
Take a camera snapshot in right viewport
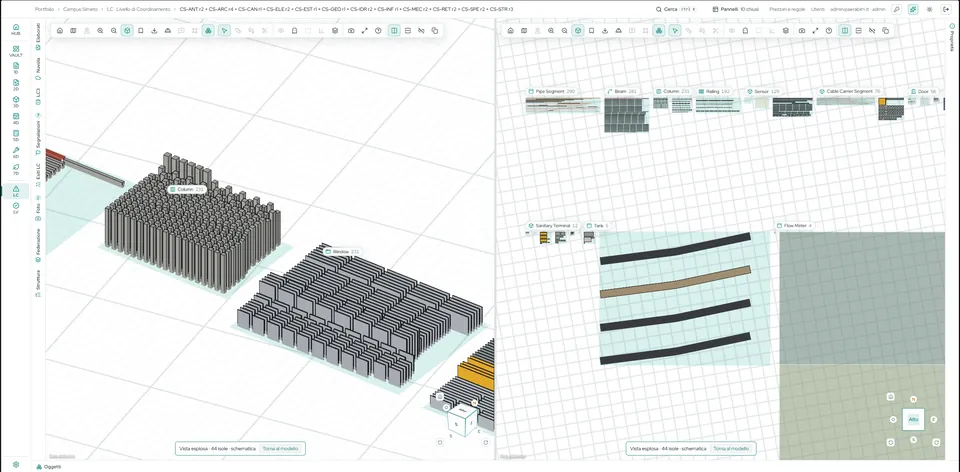coord(802,31)
